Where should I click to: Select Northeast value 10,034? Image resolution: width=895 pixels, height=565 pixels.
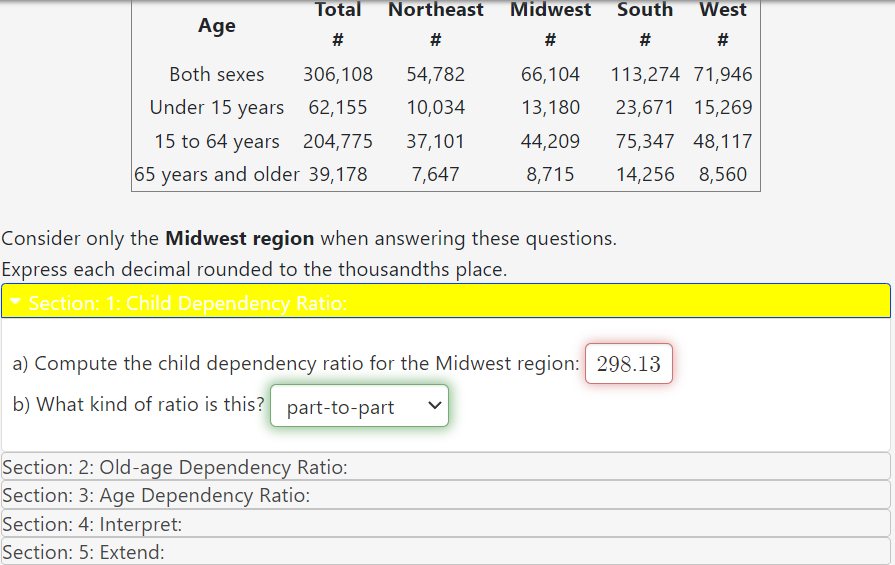(436, 107)
